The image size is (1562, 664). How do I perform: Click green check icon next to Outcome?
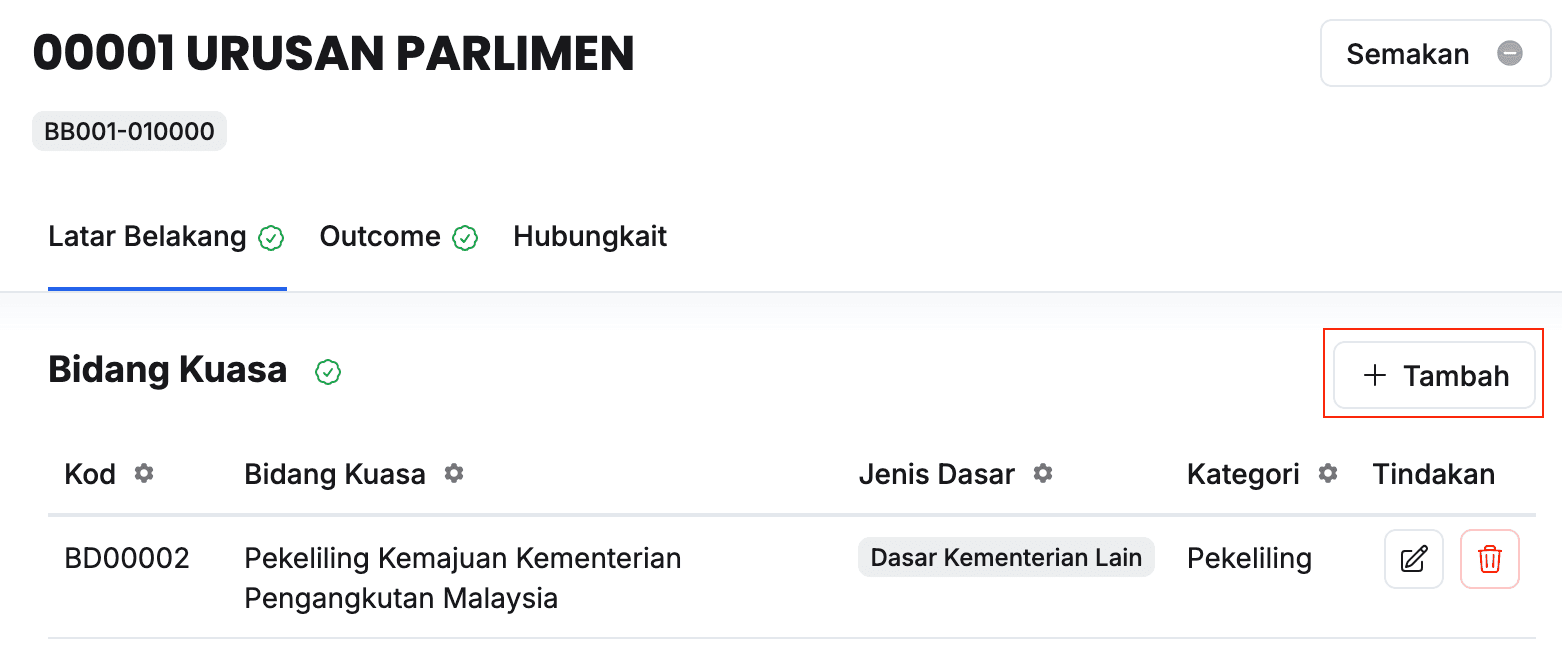pyautogui.click(x=465, y=238)
